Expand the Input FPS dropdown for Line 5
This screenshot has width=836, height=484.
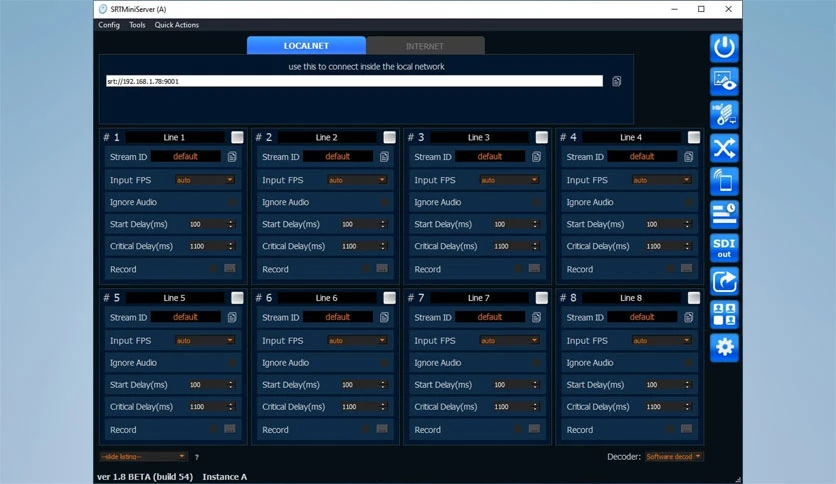(x=205, y=341)
